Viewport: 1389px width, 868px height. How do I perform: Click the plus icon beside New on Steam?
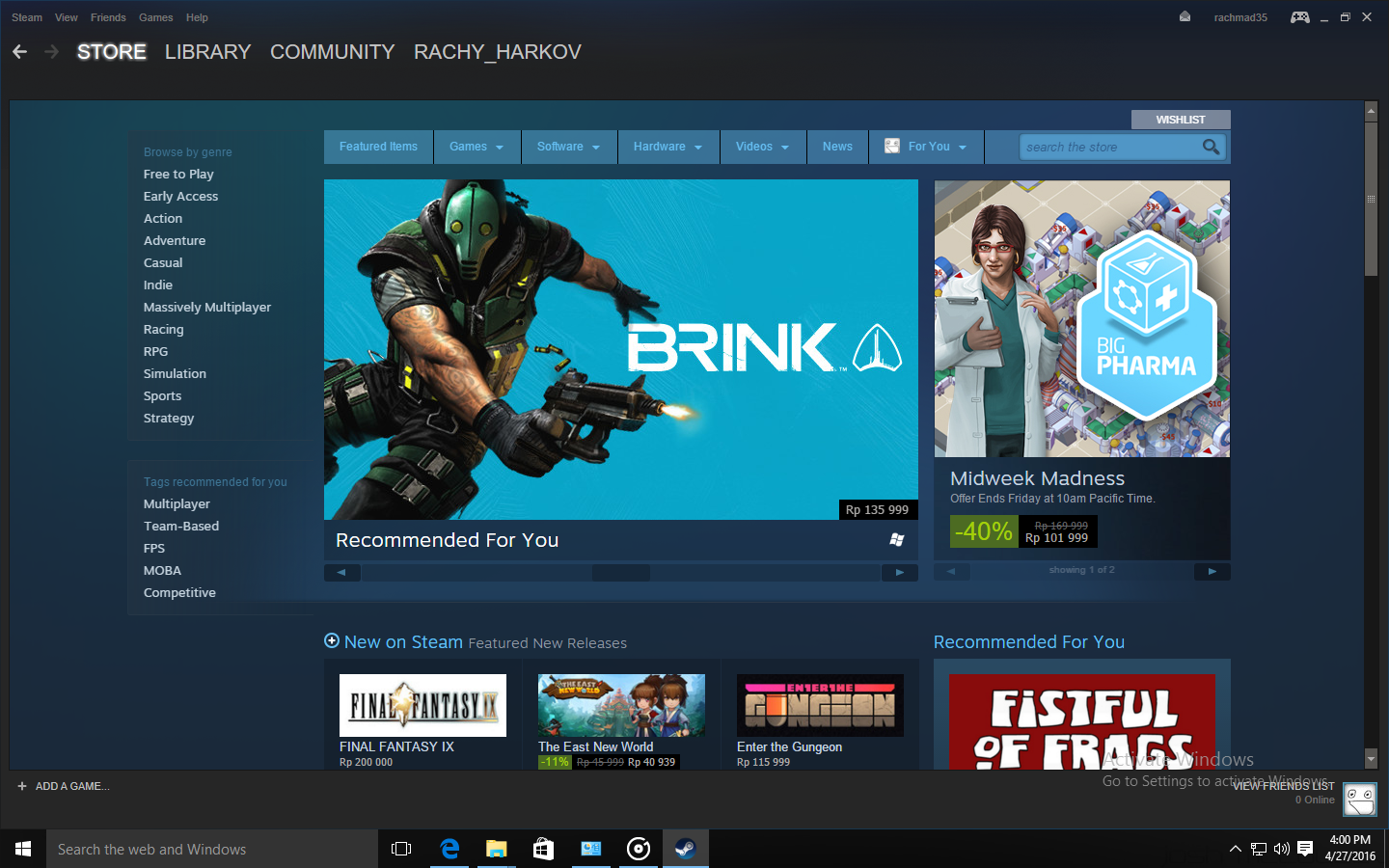click(332, 641)
